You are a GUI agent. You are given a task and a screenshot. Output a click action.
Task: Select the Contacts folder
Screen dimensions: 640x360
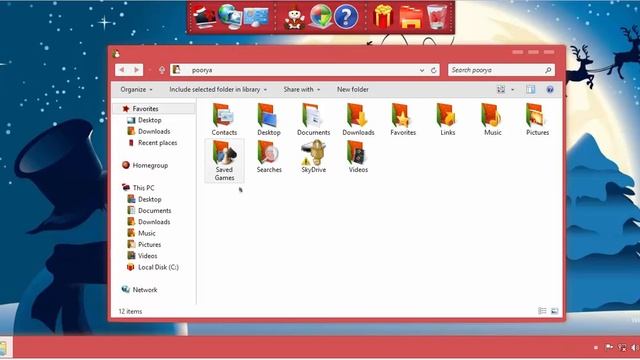click(224, 119)
